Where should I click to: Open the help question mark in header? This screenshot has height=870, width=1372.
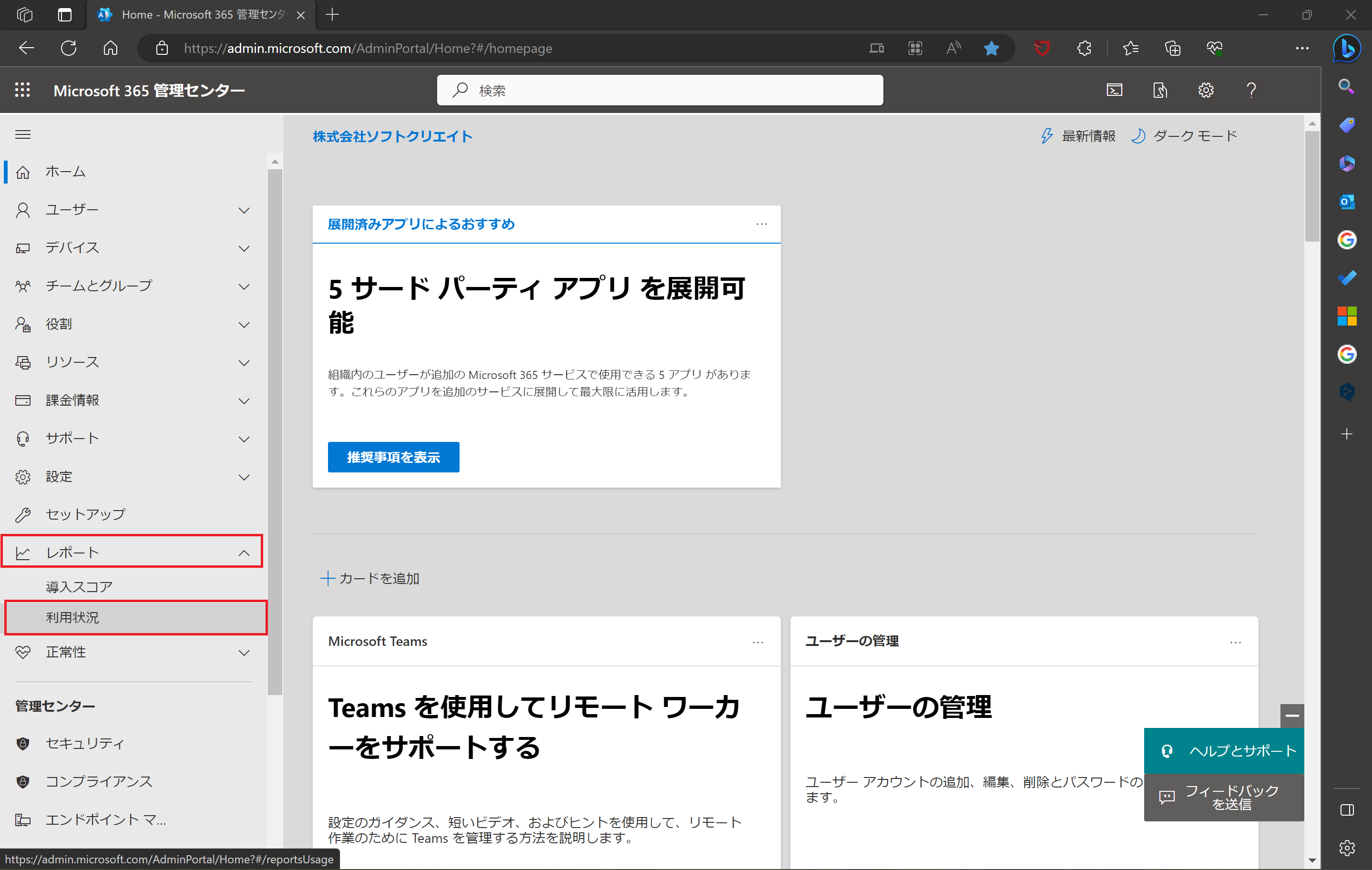pyautogui.click(x=1250, y=90)
